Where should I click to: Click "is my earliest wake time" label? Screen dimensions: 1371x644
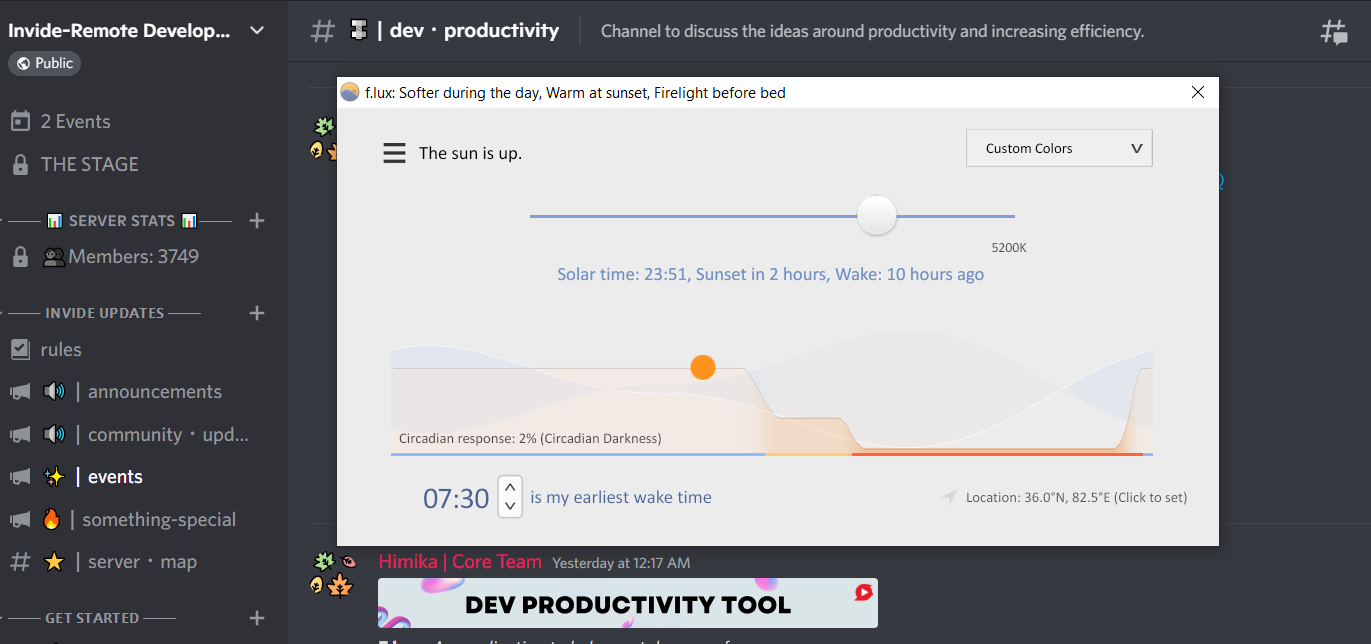pyautogui.click(x=621, y=497)
